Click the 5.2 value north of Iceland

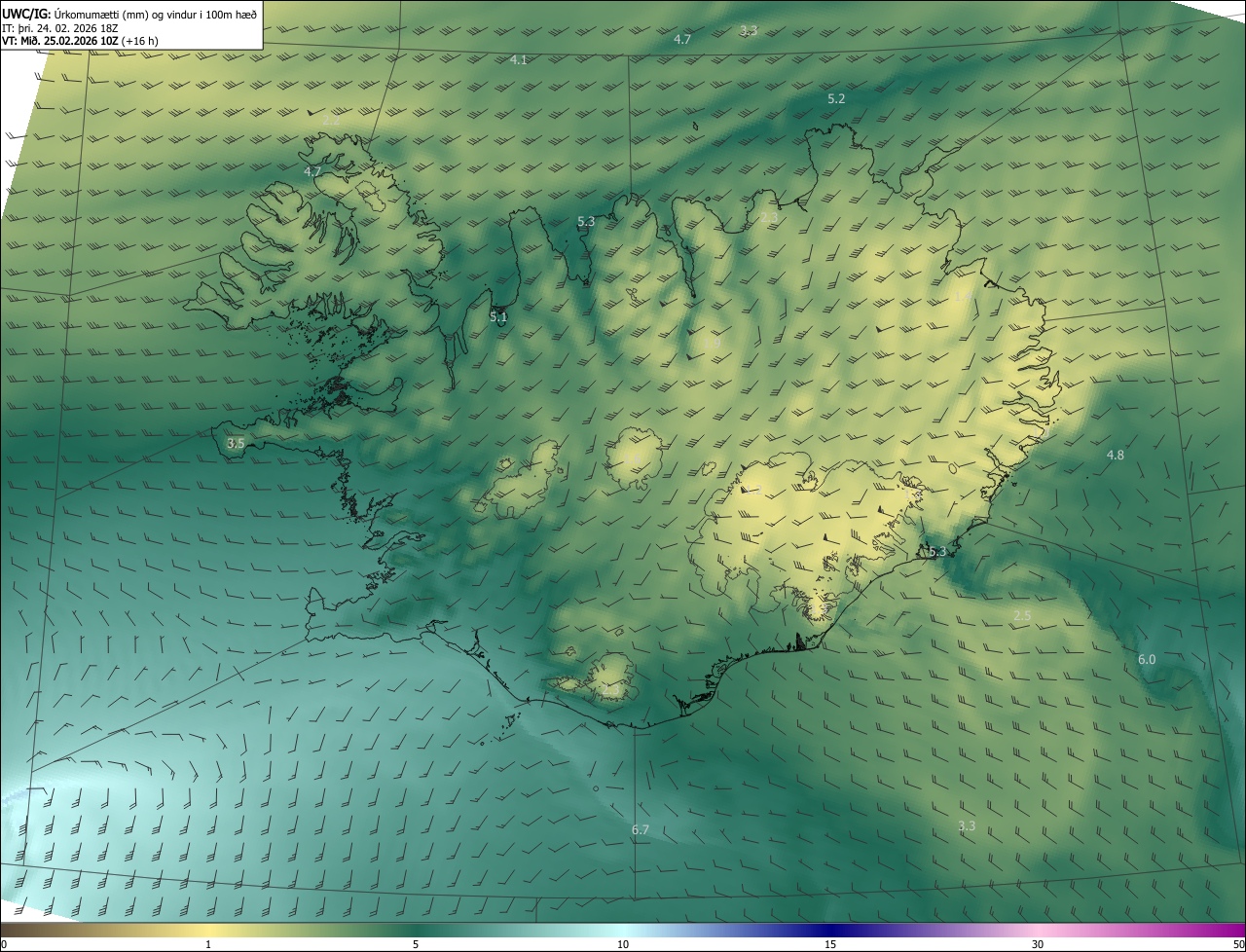836,99
